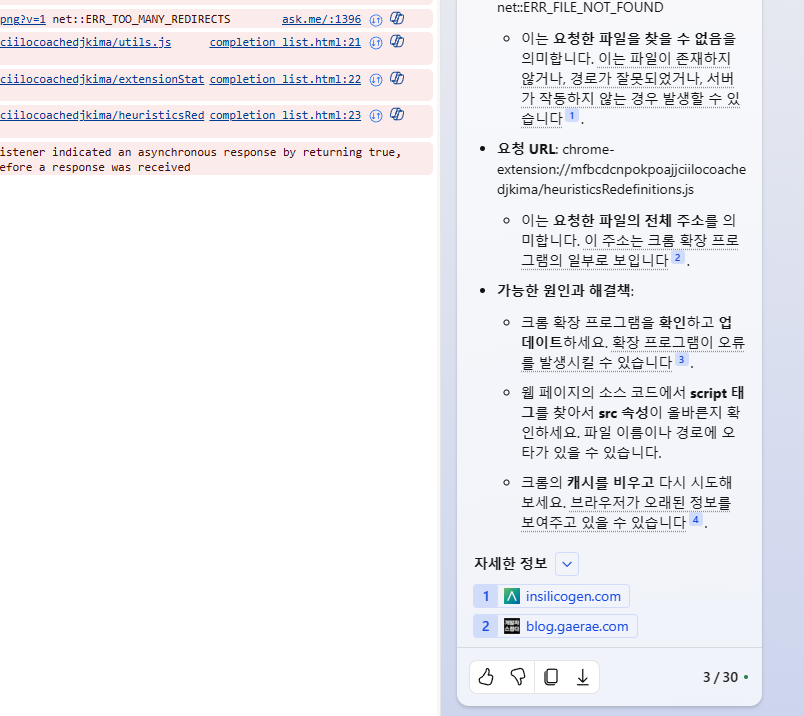Click the network request icon beside completion_list.html:21

point(376,43)
